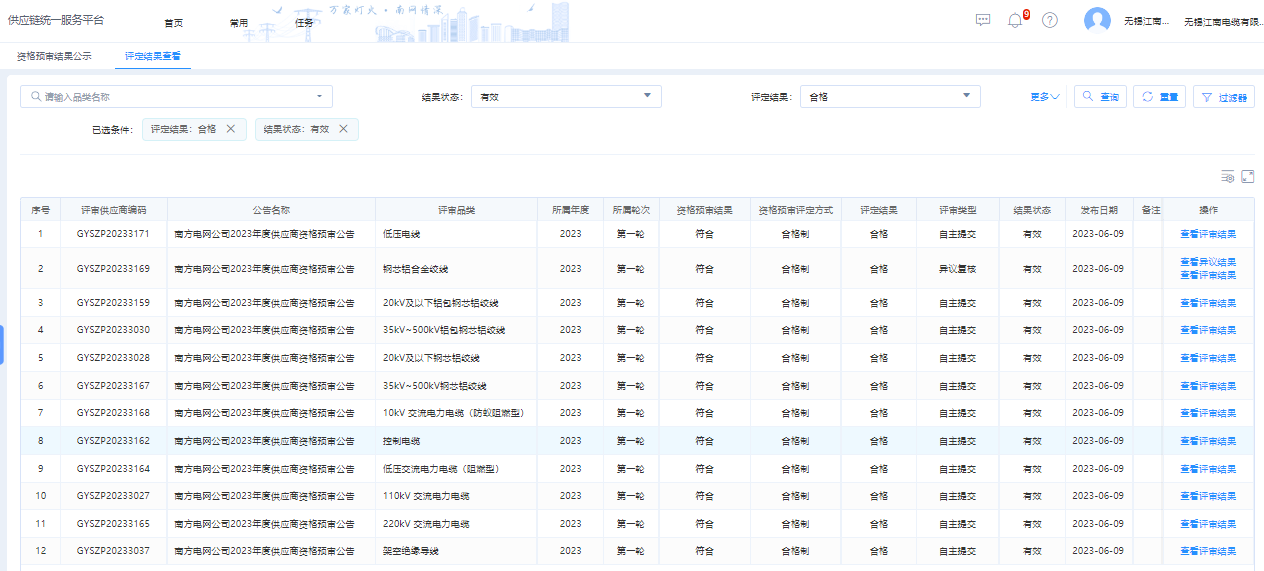
Task: Remove the 评定结果:合格 filter tag
Action: point(231,129)
